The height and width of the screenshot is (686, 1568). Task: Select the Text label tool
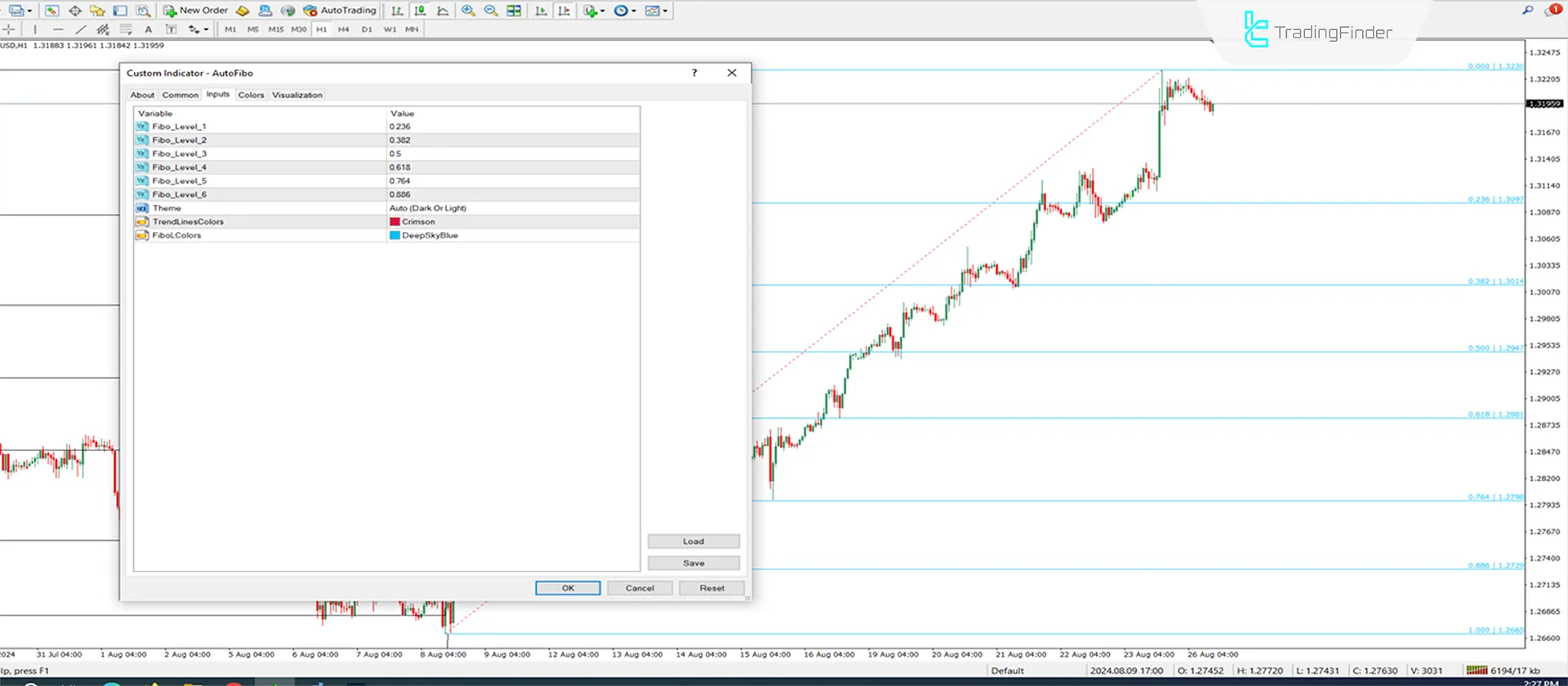click(148, 29)
